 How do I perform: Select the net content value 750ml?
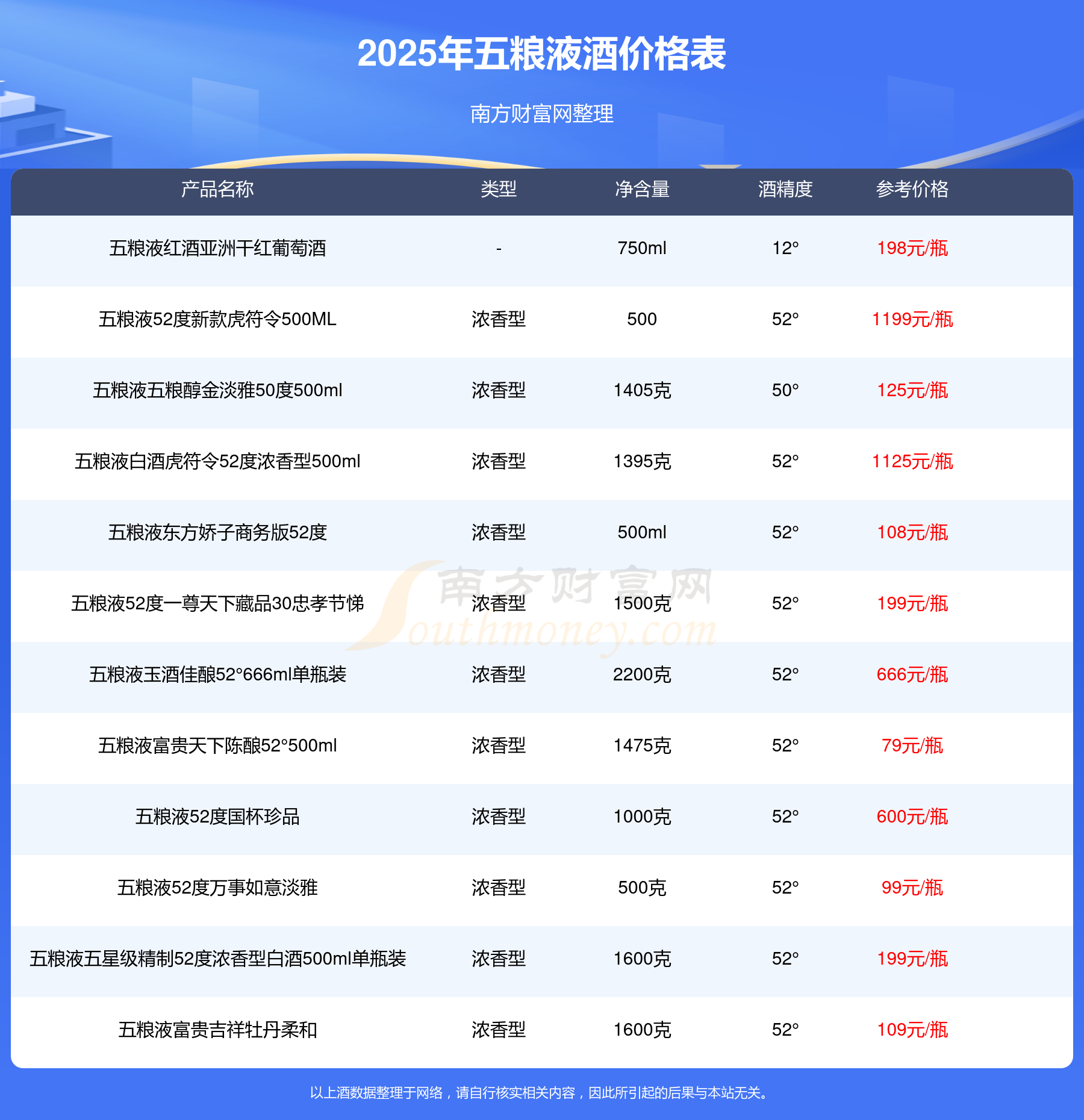[642, 248]
